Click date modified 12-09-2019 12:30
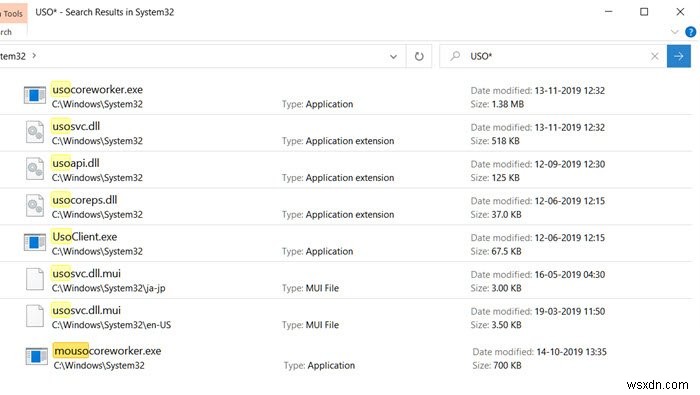Viewport: 700px width, 395px height. [x=569, y=164]
